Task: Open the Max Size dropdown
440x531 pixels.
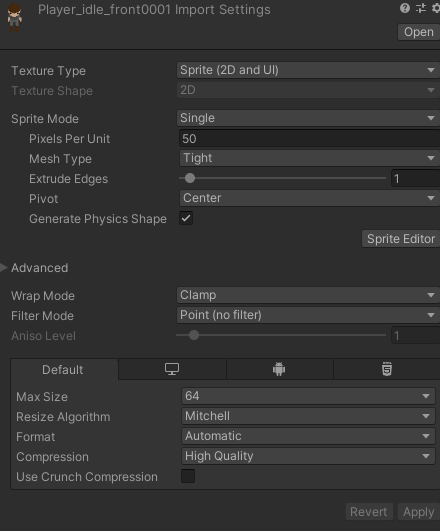Action: 308,396
